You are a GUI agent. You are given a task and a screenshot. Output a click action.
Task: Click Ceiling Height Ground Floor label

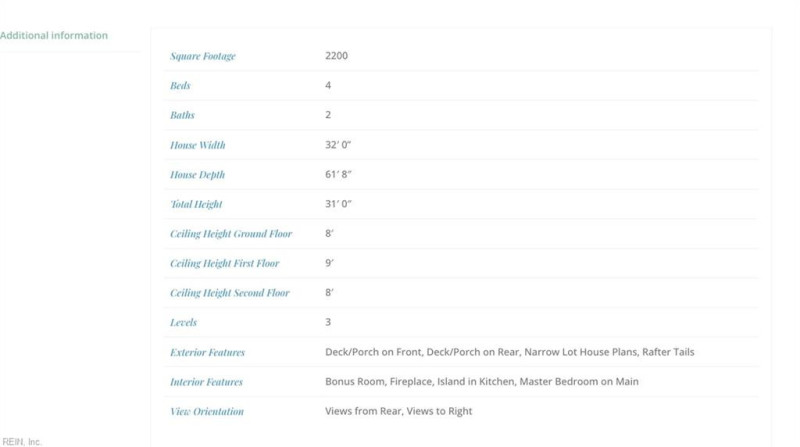coord(231,234)
